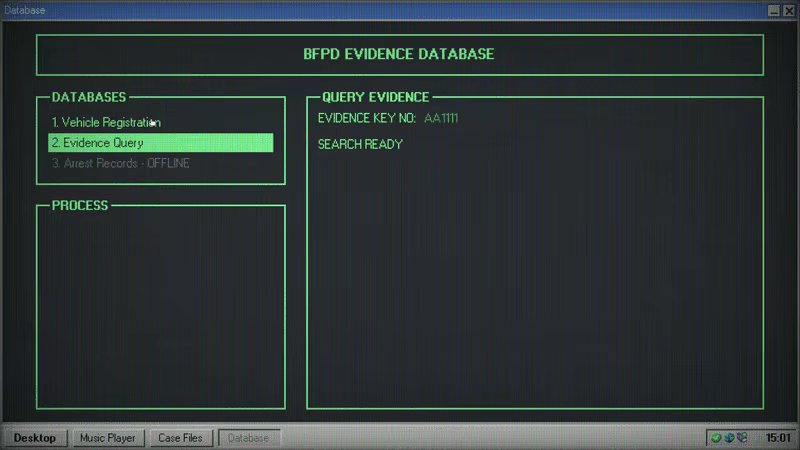Minimize the Database window
Viewport: 800px width, 450px height.
[x=773, y=10]
